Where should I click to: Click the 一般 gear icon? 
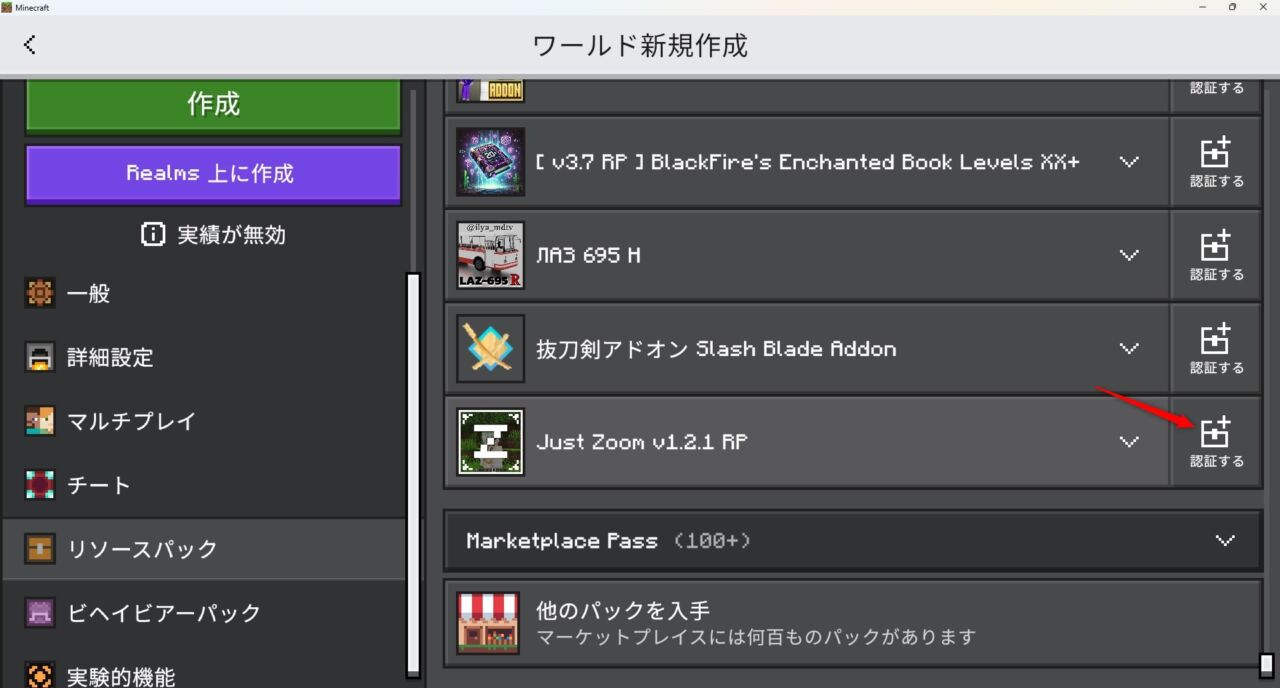(x=40, y=294)
